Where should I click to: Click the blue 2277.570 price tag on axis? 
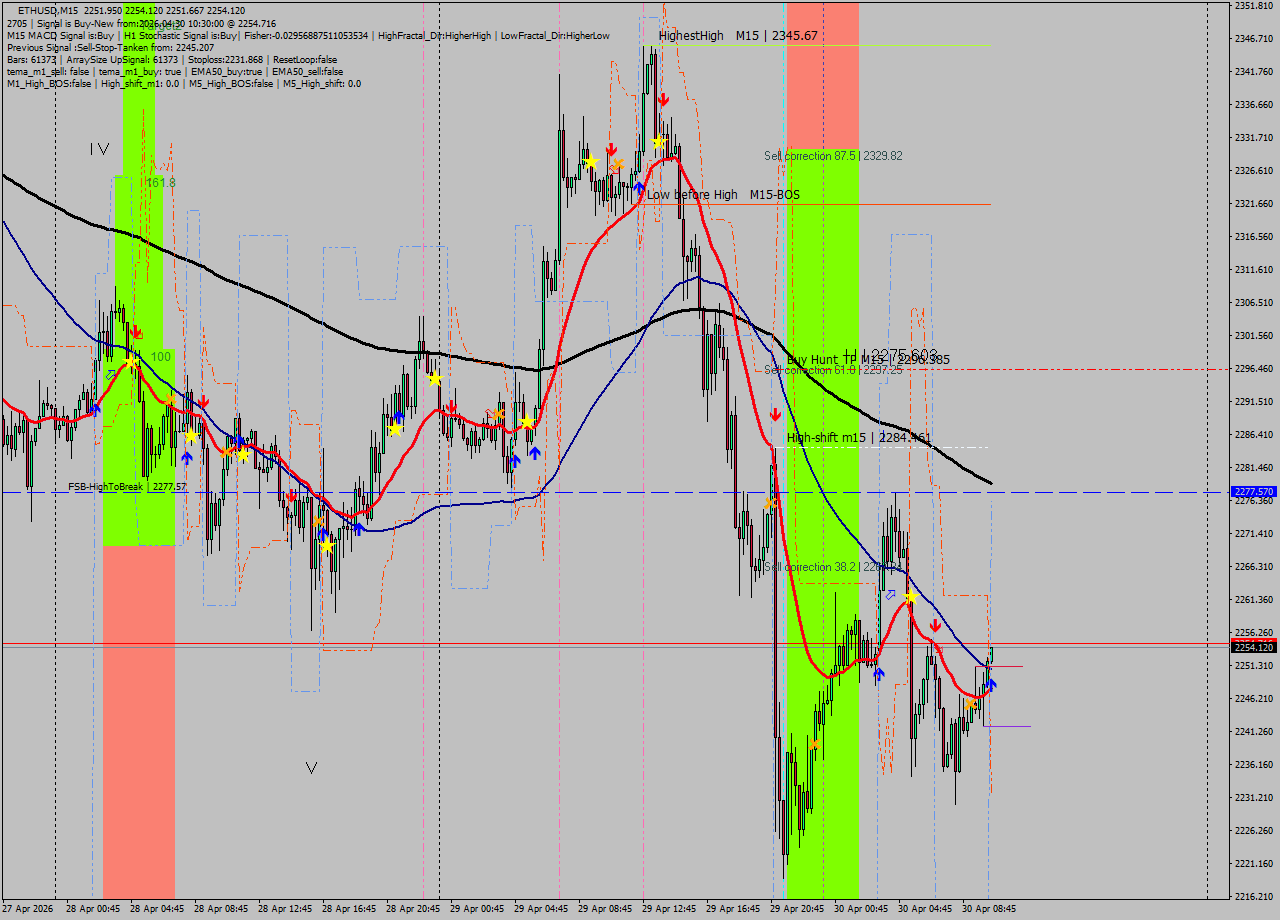pyautogui.click(x=1253, y=492)
